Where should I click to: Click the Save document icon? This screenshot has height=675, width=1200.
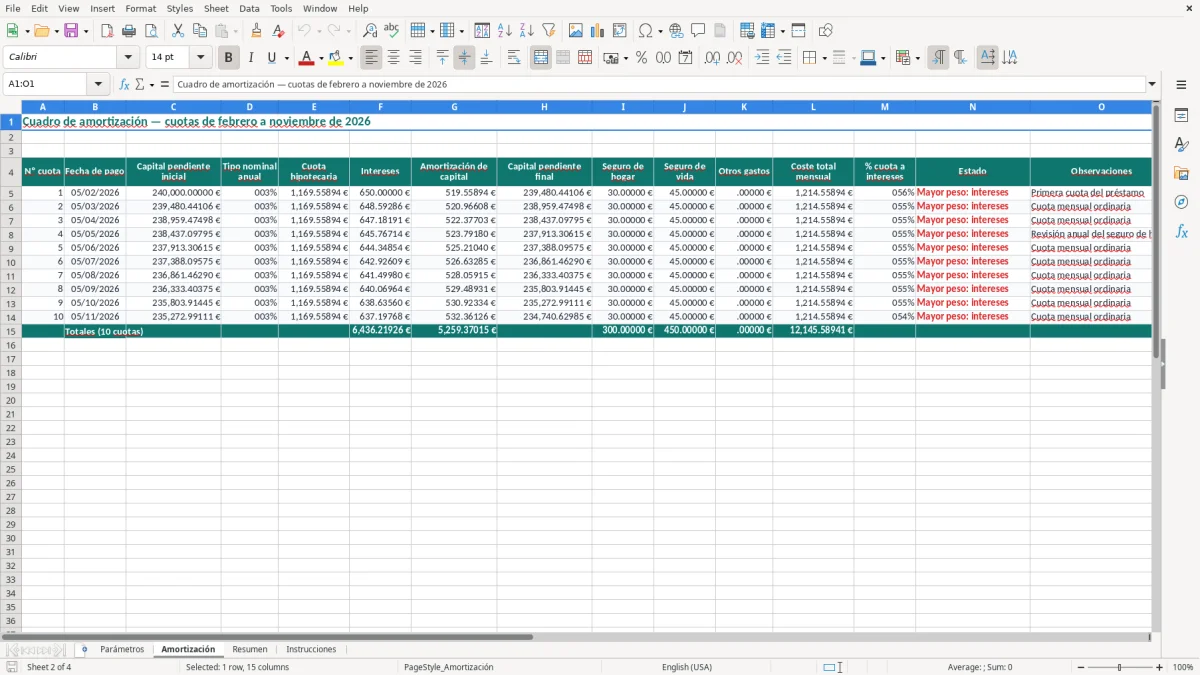click(x=71, y=31)
